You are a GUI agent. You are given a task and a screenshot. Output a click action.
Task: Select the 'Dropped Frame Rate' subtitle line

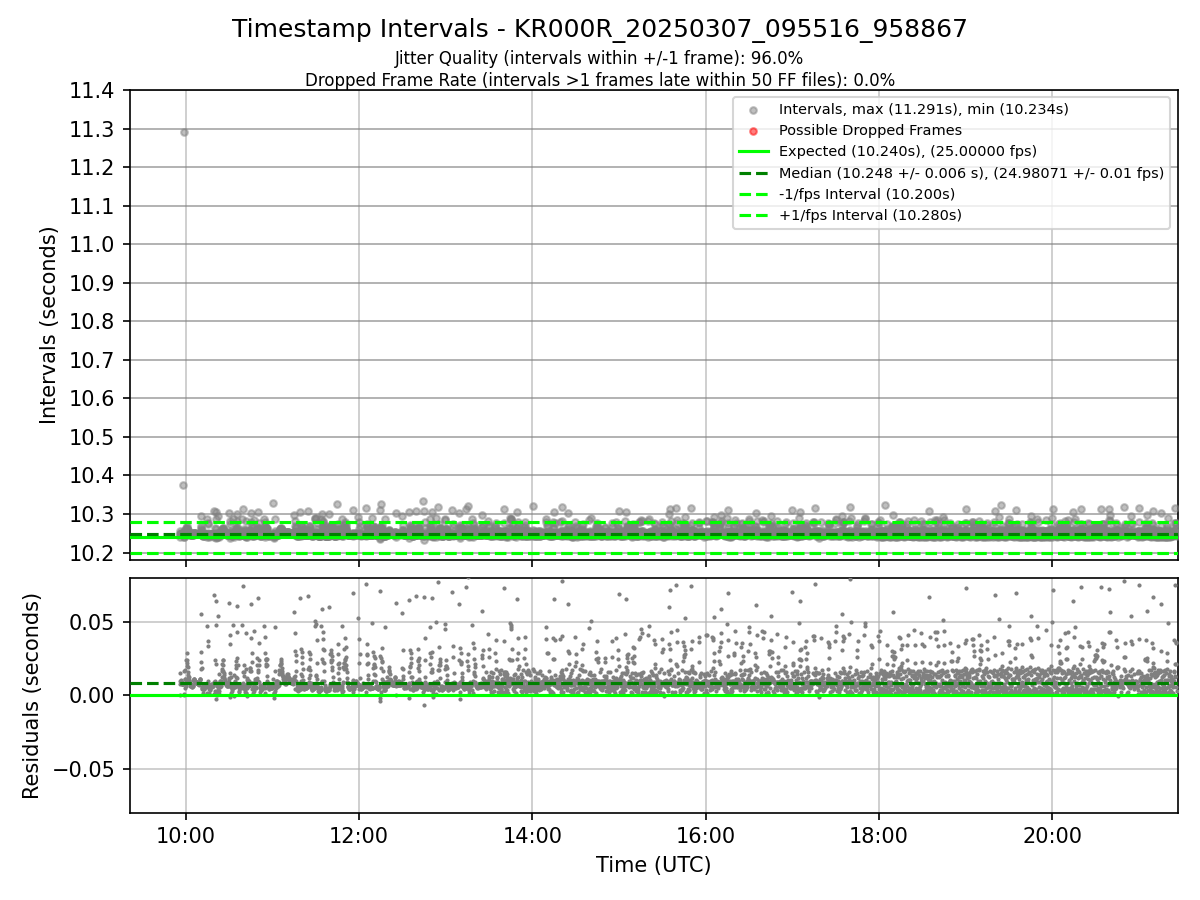tap(599, 79)
